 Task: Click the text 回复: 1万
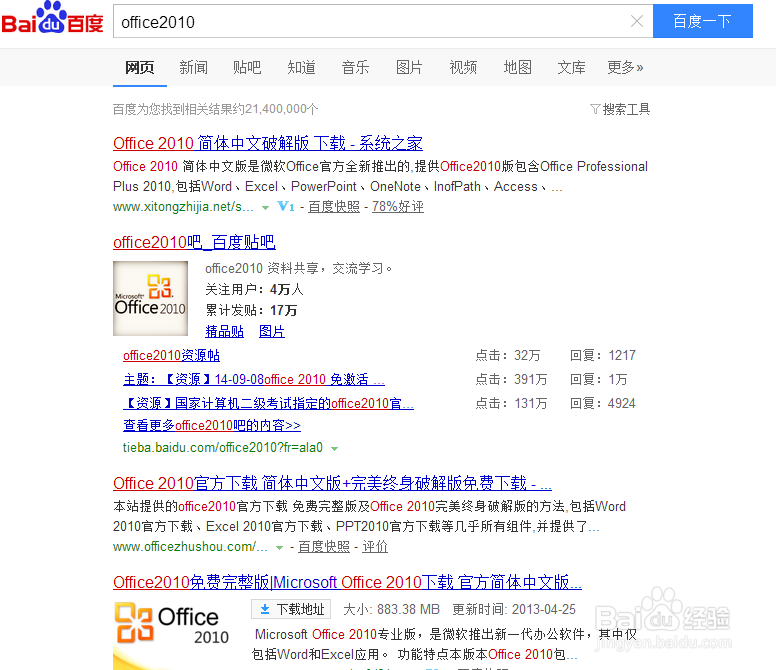point(599,379)
